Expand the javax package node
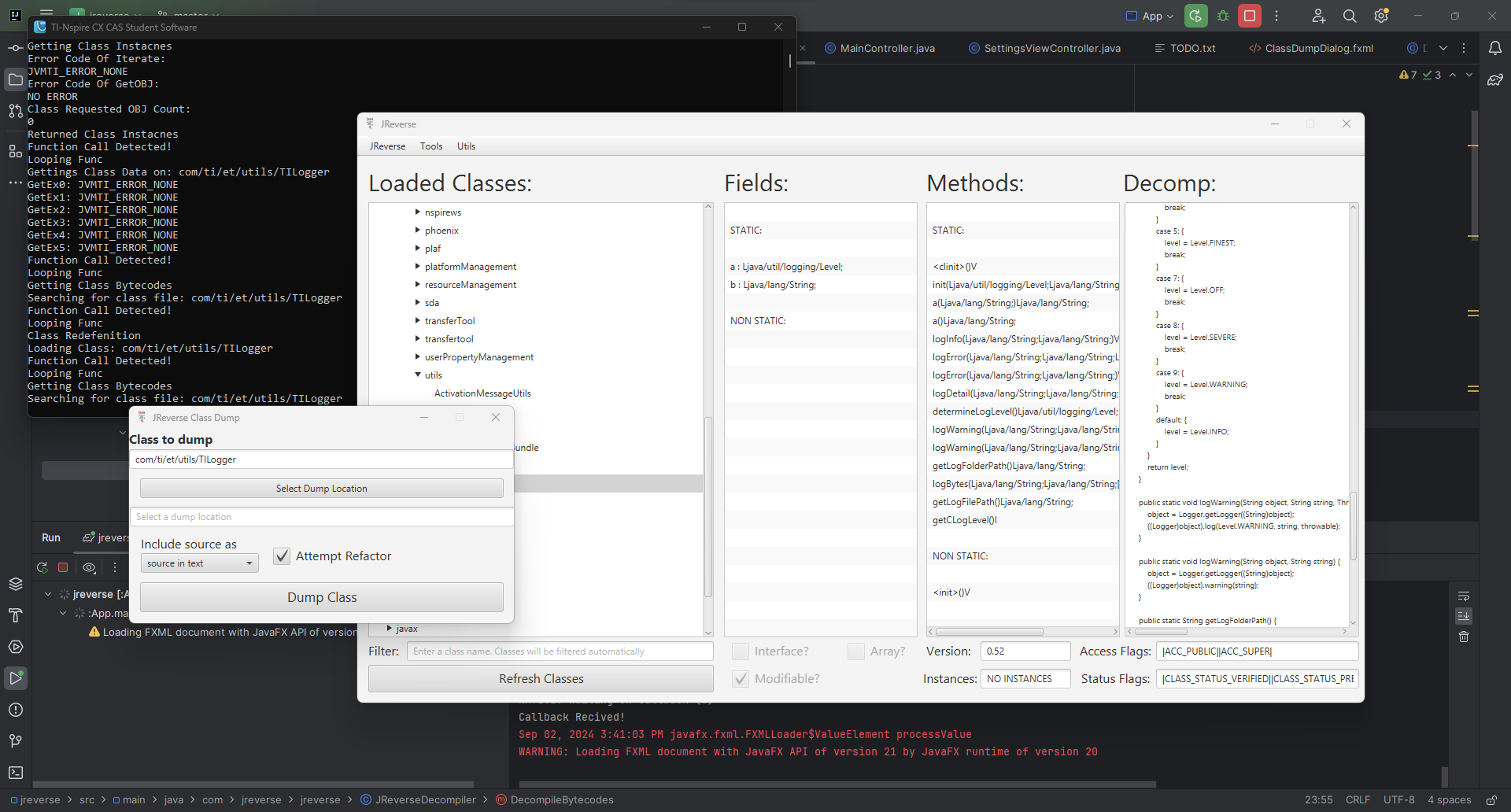Screen dimensions: 1511x812 click(x=390, y=629)
